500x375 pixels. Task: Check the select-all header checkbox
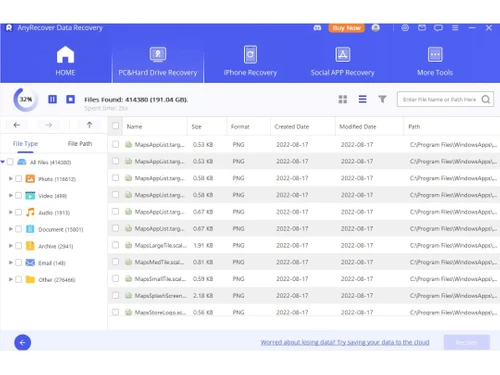point(115,126)
